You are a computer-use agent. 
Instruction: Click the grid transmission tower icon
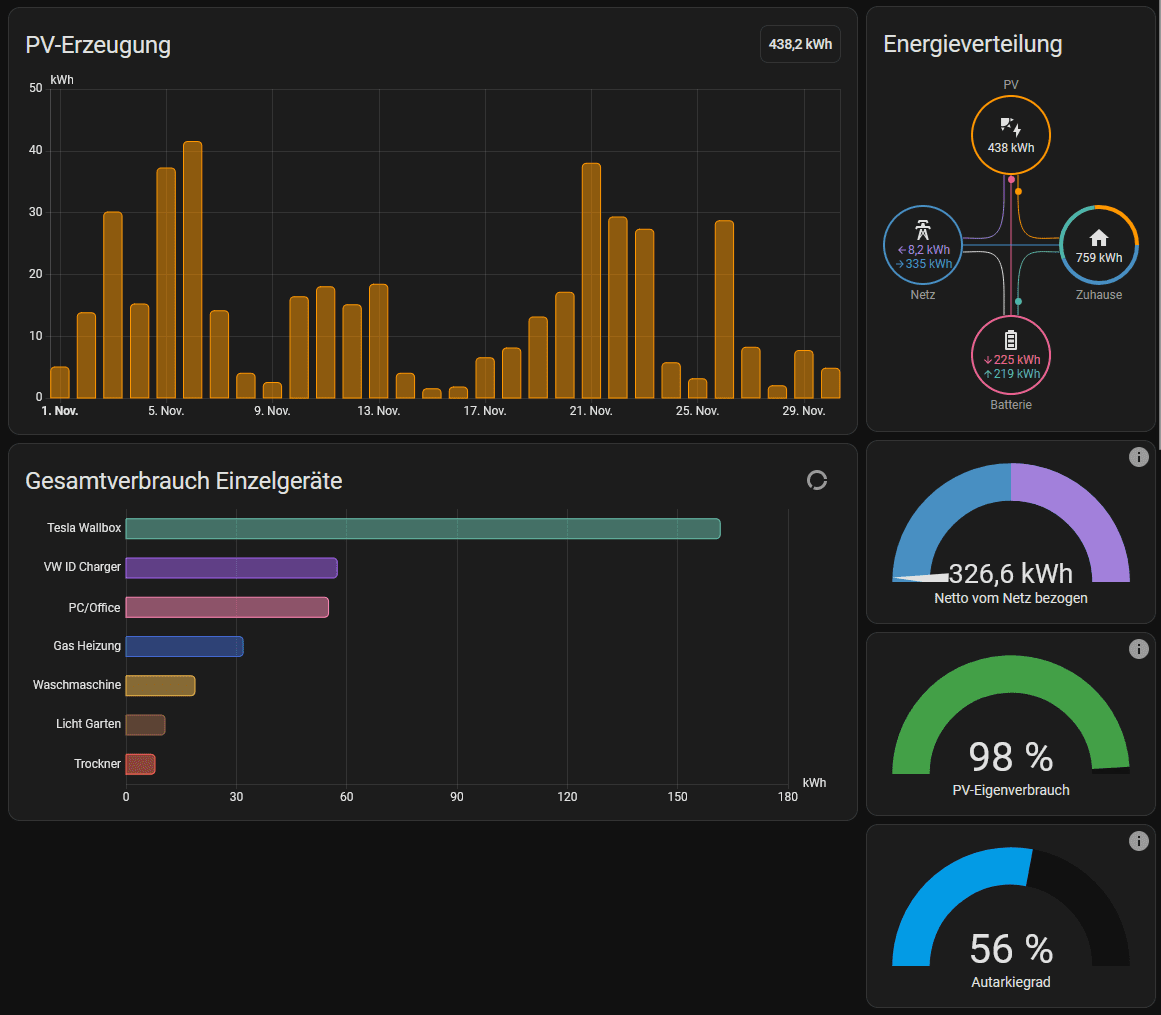click(x=923, y=230)
